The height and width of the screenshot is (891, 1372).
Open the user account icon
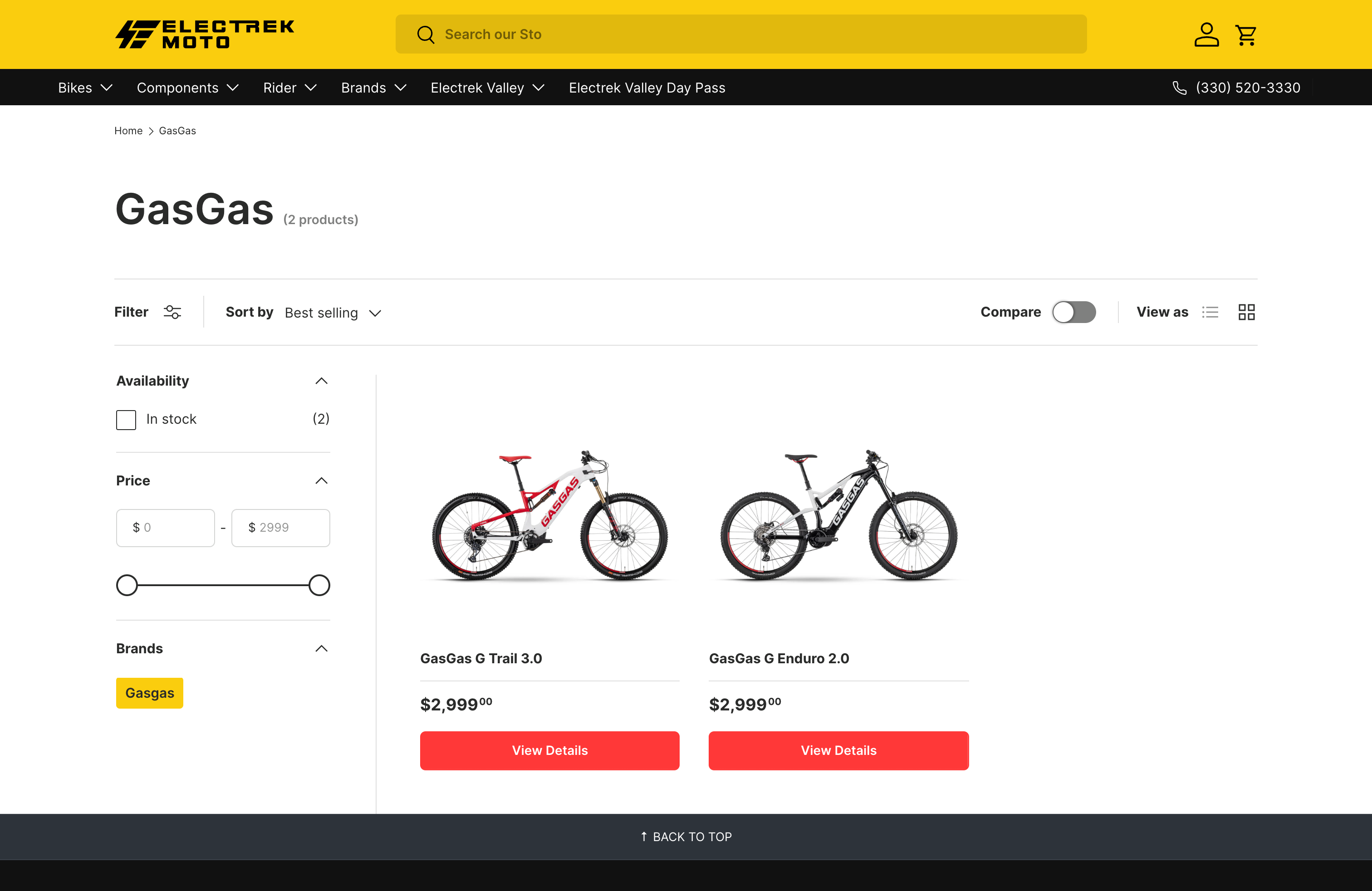pos(1206,34)
